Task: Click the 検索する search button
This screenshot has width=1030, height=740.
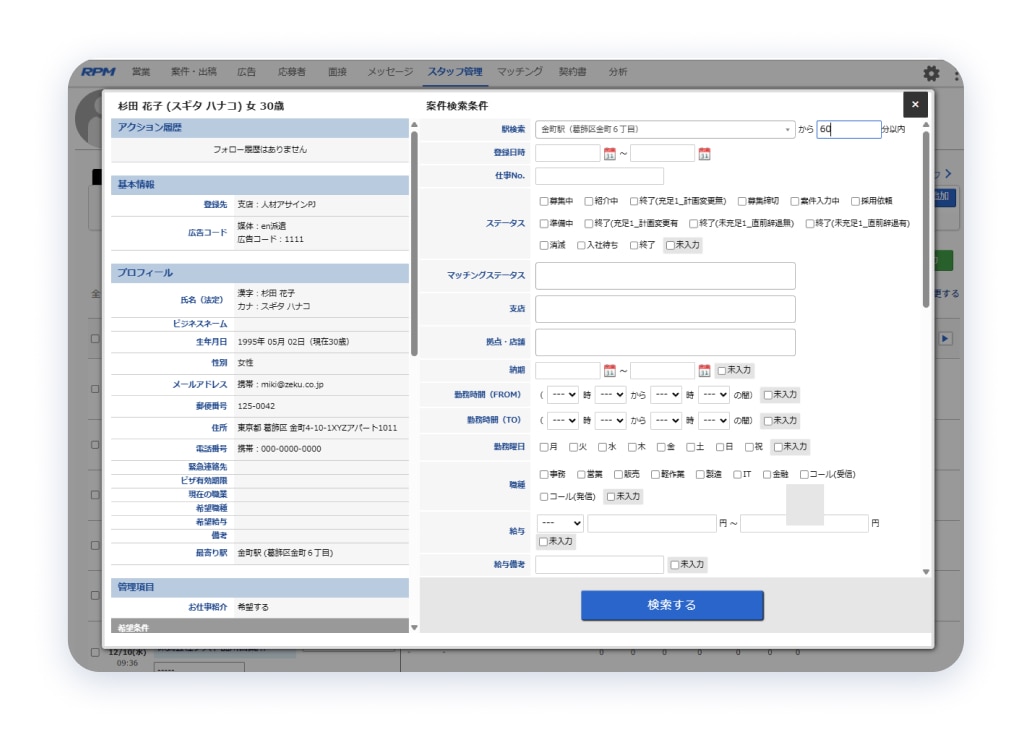Action: 672,604
